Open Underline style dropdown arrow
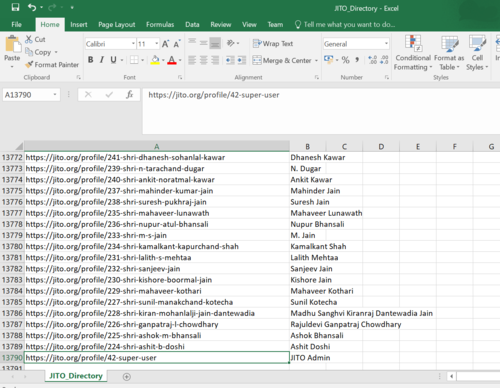The height and width of the screenshot is (388, 500). click(122, 60)
